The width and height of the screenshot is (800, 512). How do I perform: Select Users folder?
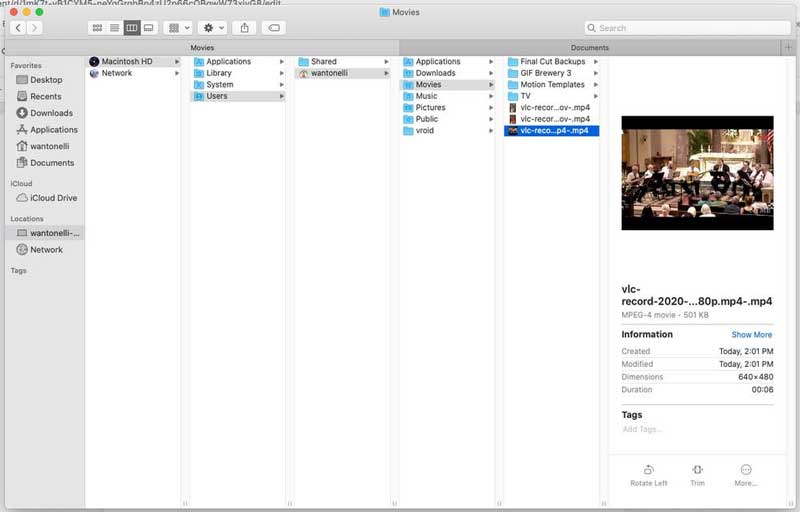238,96
